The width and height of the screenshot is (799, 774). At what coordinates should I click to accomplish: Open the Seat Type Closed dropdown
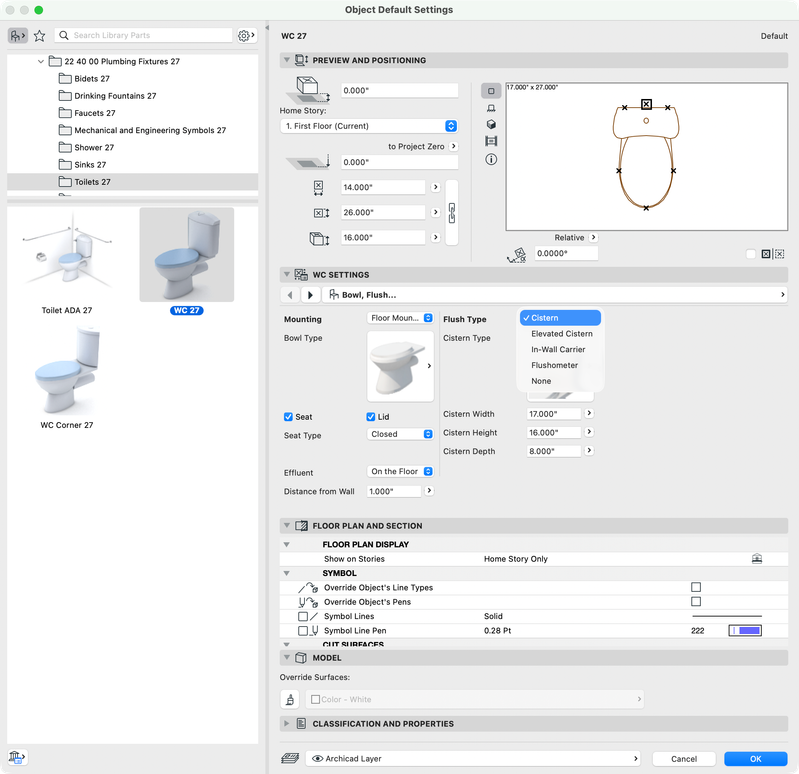[400, 434]
